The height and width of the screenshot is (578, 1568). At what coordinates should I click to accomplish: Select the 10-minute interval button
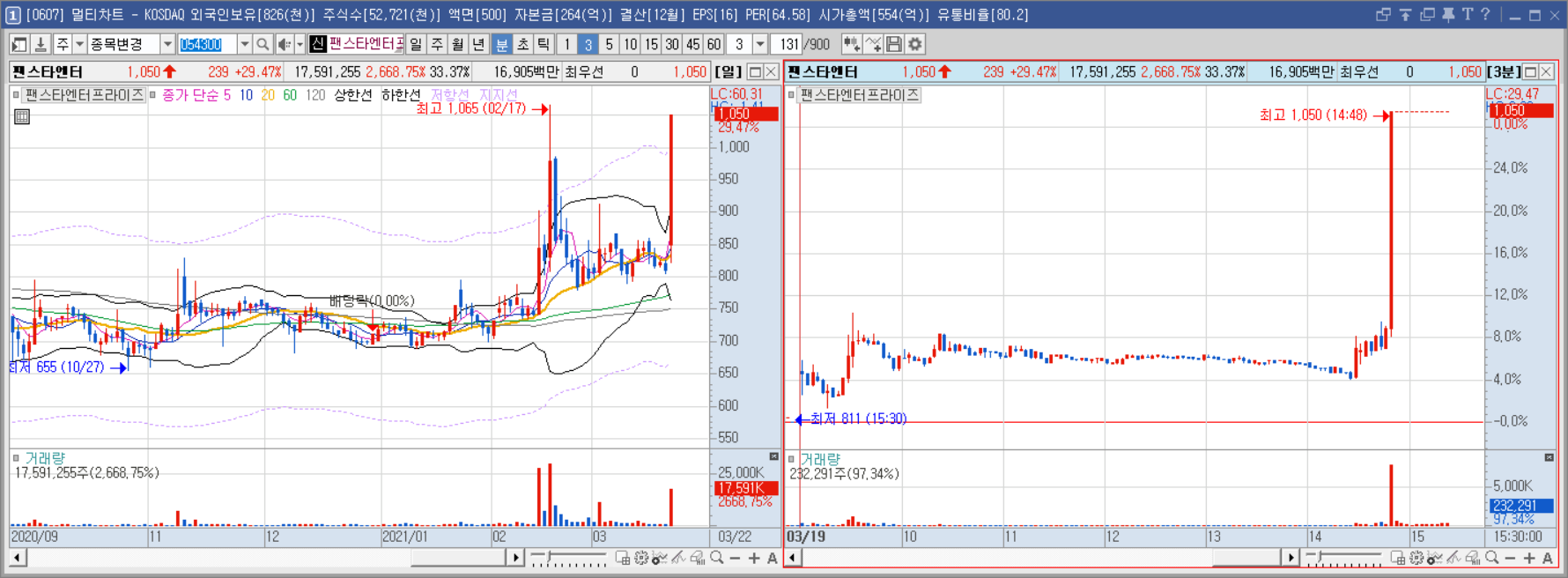tap(630, 44)
